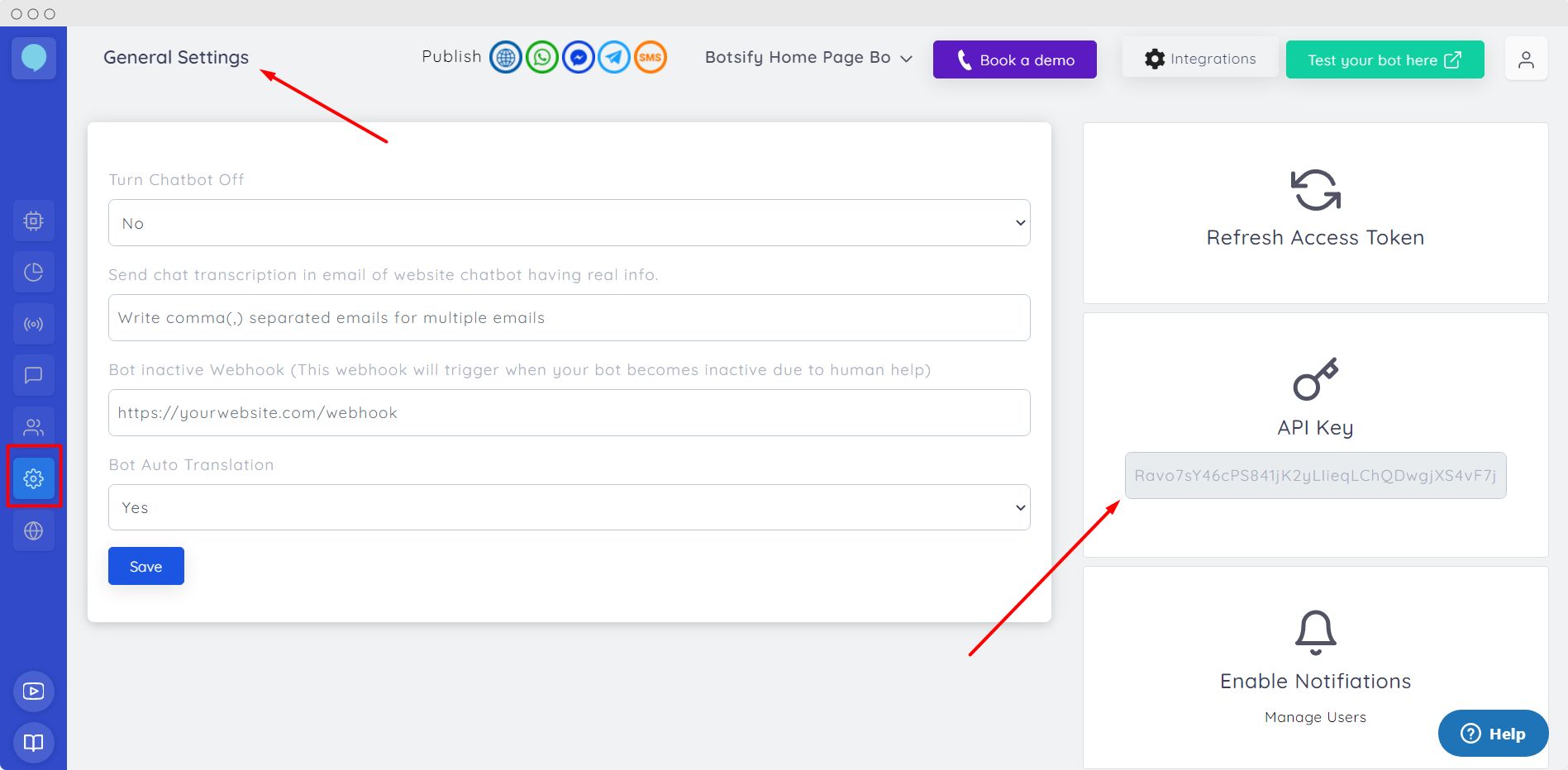This screenshot has width=1568, height=770.
Task: Click the Book a demo button
Action: click(x=1014, y=59)
